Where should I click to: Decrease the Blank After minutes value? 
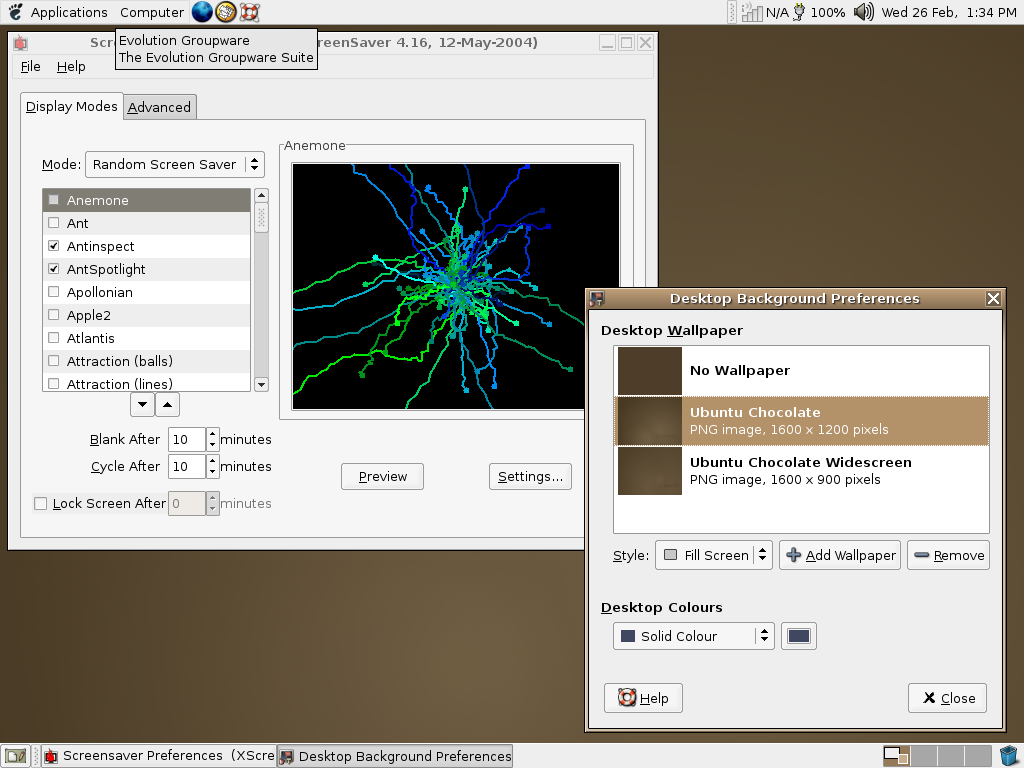(x=212, y=445)
